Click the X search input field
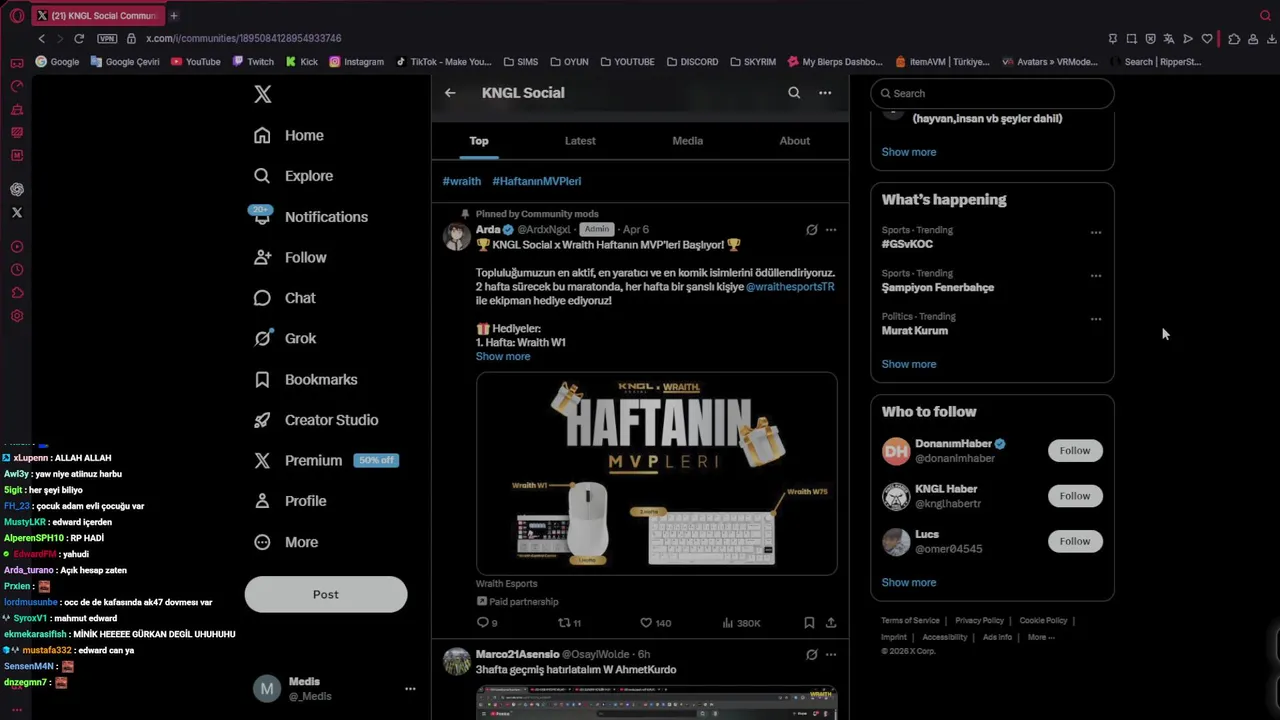Image resolution: width=1280 pixels, height=720 pixels. pos(992,93)
